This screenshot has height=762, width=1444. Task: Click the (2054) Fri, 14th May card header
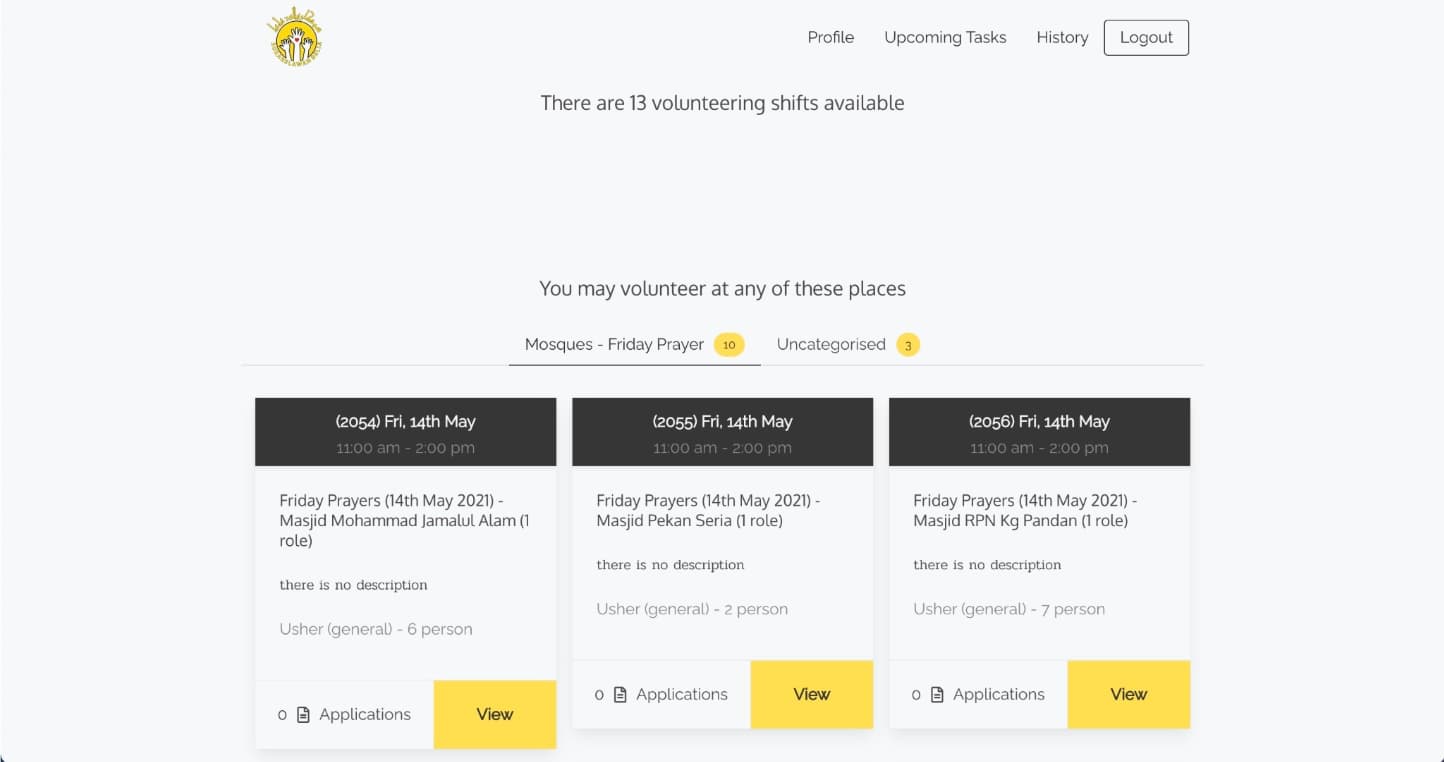[405, 432]
